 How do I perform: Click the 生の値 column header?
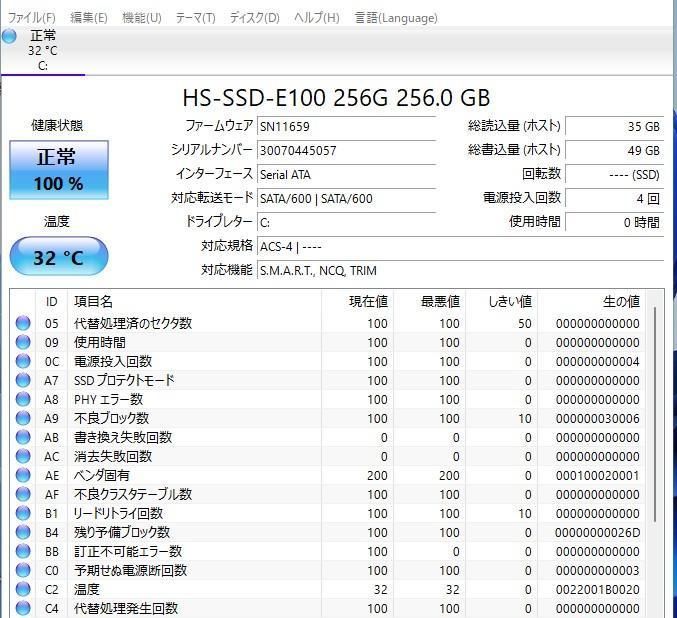click(x=592, y=301)
